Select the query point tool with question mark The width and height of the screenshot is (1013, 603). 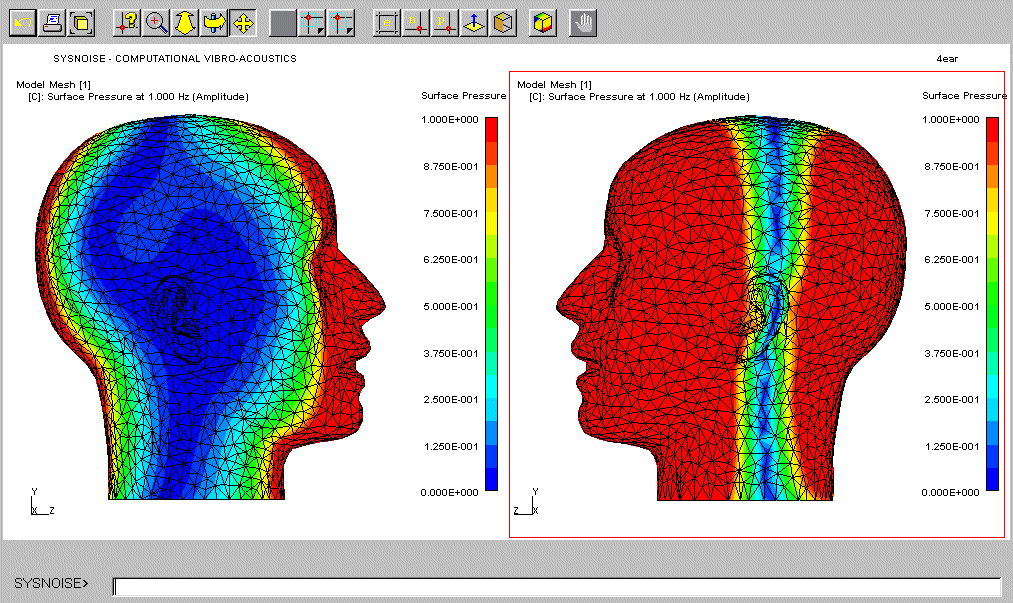point(127,22)
